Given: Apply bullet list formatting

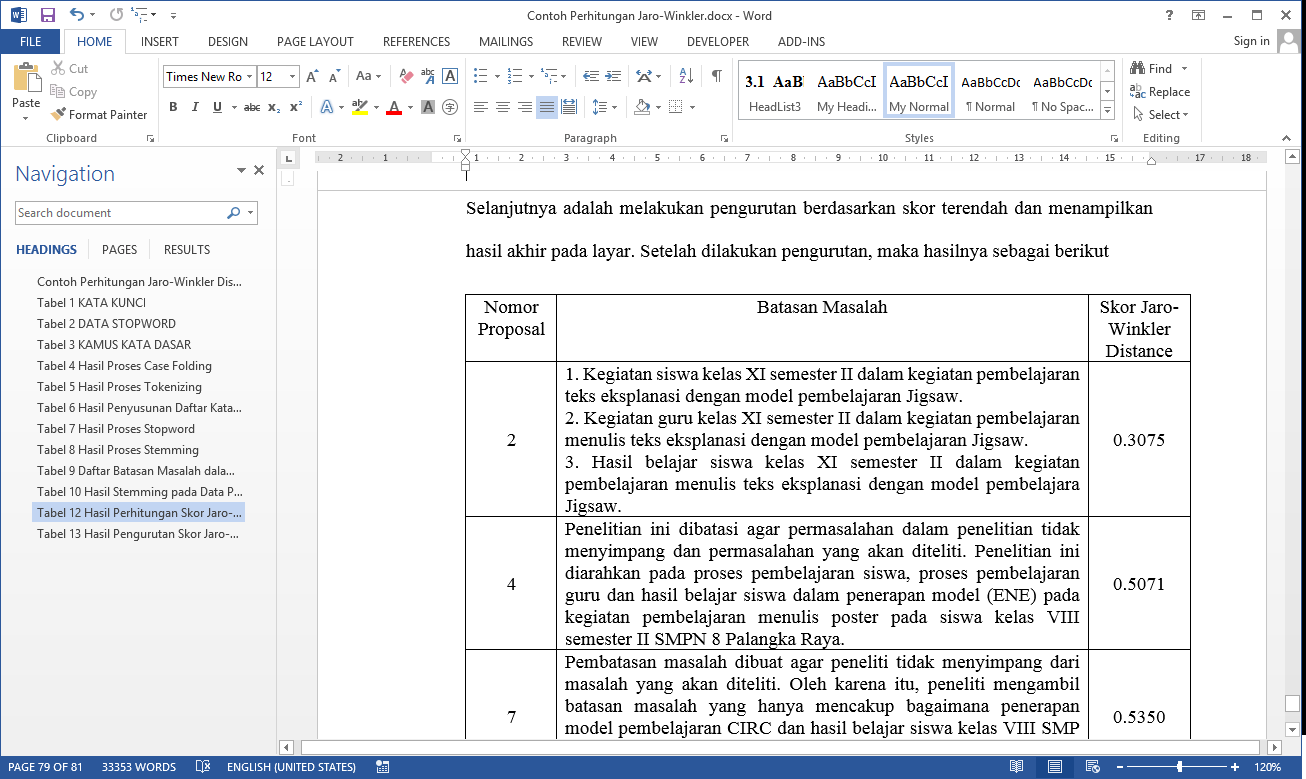Looking at the screenshot, I should point(480,76).
